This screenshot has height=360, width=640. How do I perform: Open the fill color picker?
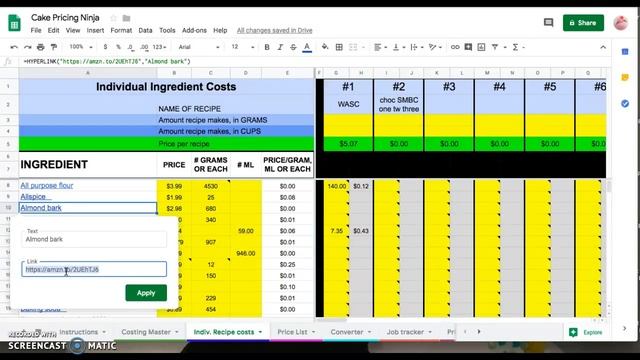[x=325, y=47]
